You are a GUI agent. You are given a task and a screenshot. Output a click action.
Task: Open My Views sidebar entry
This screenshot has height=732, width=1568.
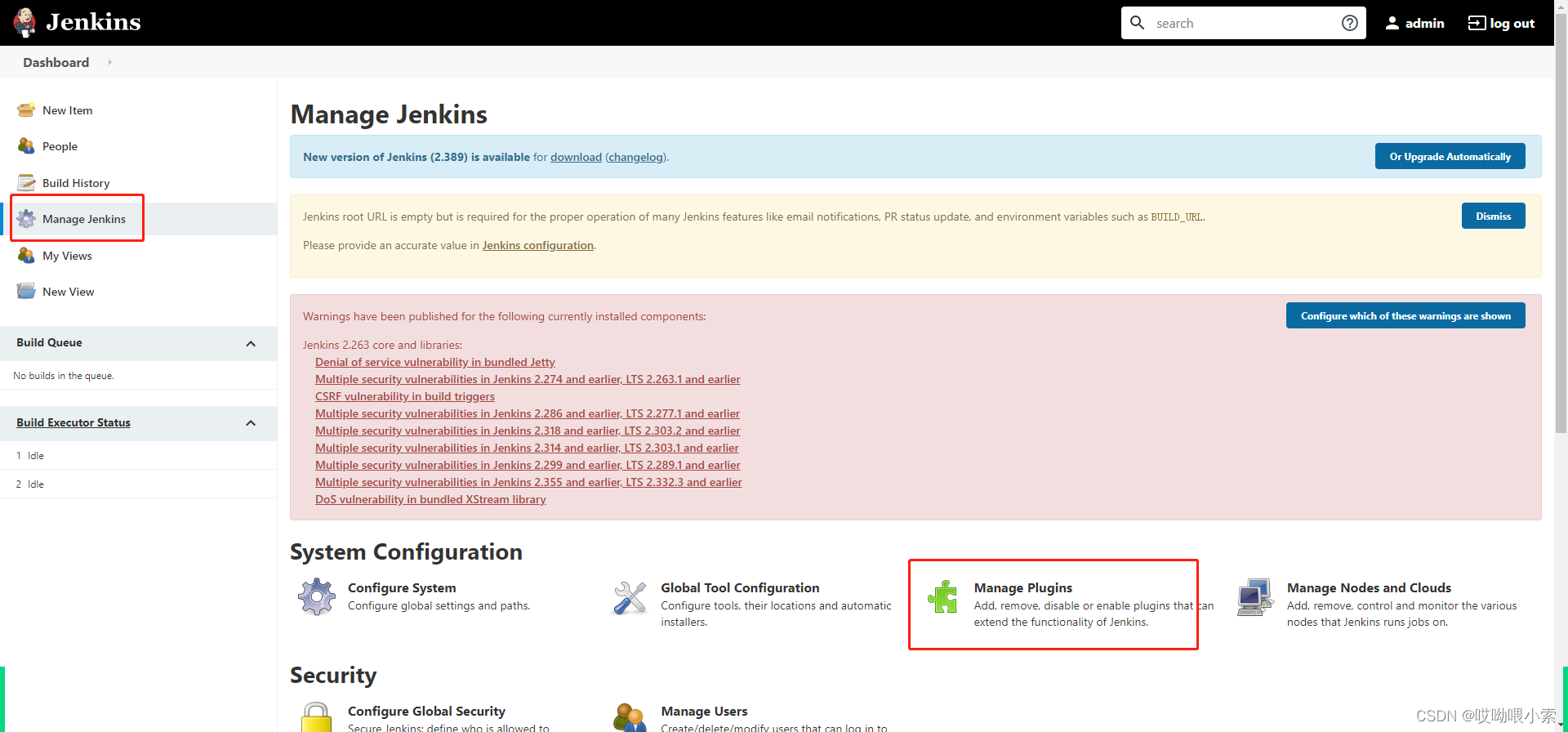(67, 256)
